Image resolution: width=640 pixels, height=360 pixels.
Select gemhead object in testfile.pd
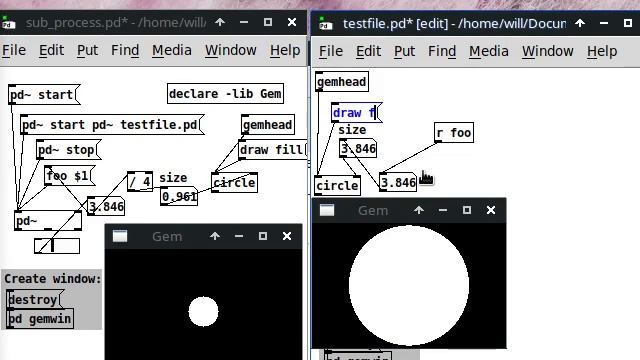(342, 82)
